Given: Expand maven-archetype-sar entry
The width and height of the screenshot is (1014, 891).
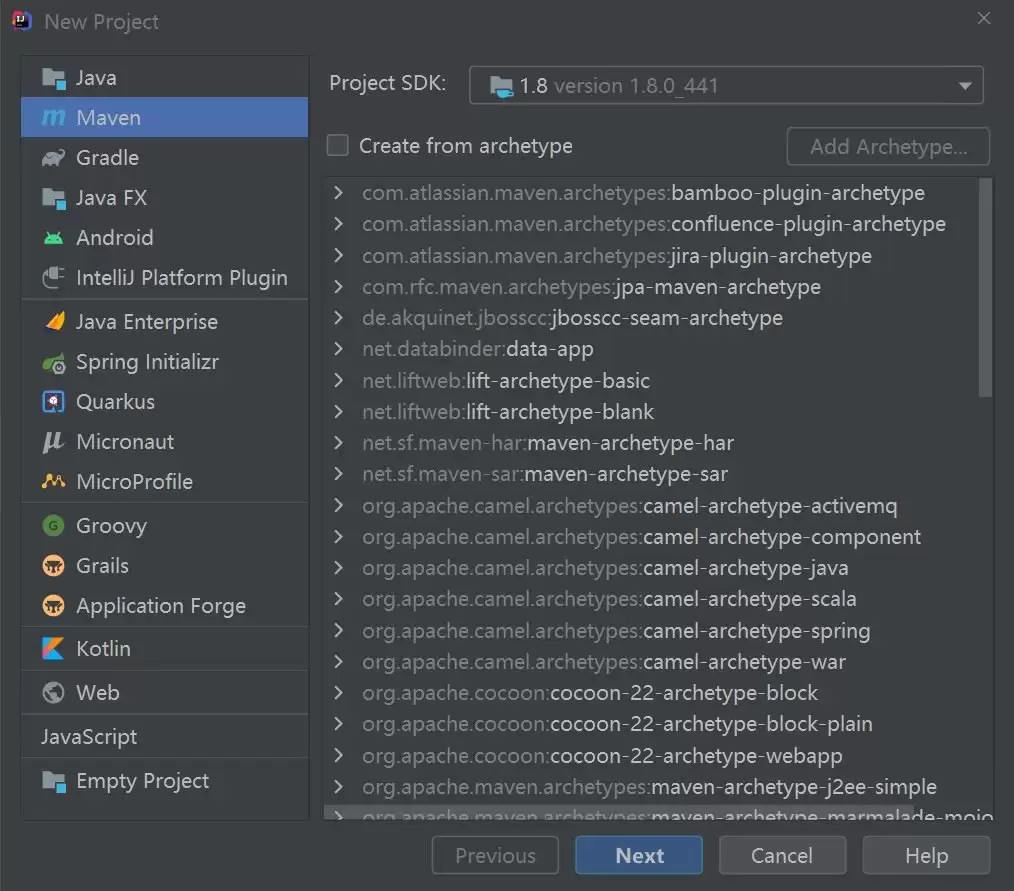Looking at the screenshot, I should click(x=338, y=474).
